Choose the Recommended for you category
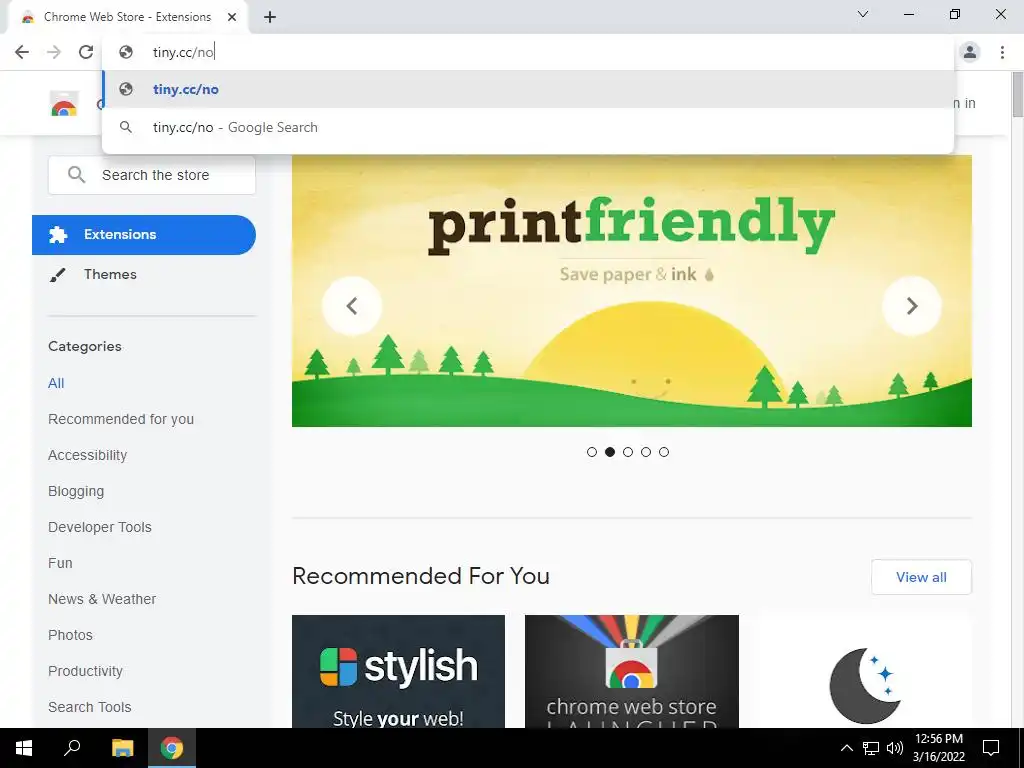The height and width of the screenshot is (768, 1024). 121,419
